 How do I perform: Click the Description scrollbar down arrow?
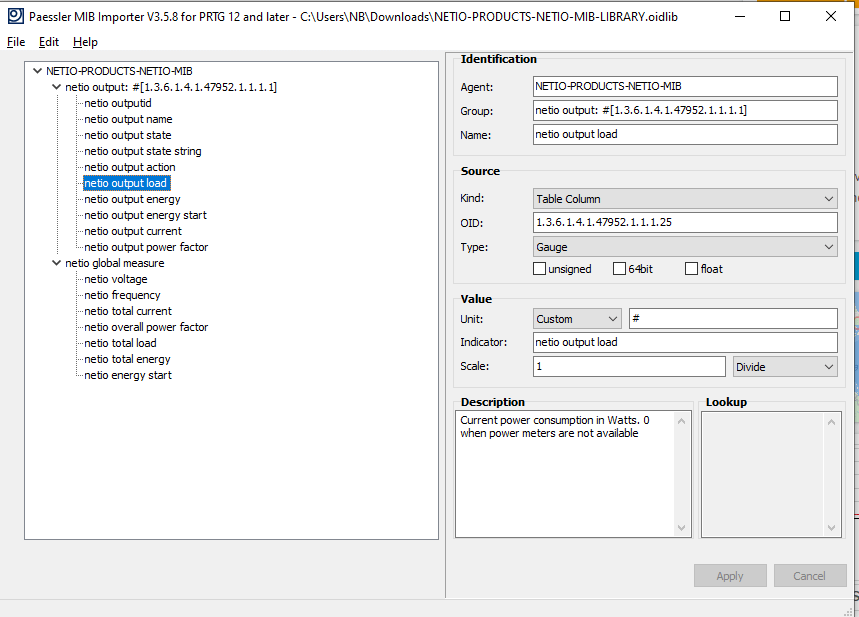click(682, 528)
